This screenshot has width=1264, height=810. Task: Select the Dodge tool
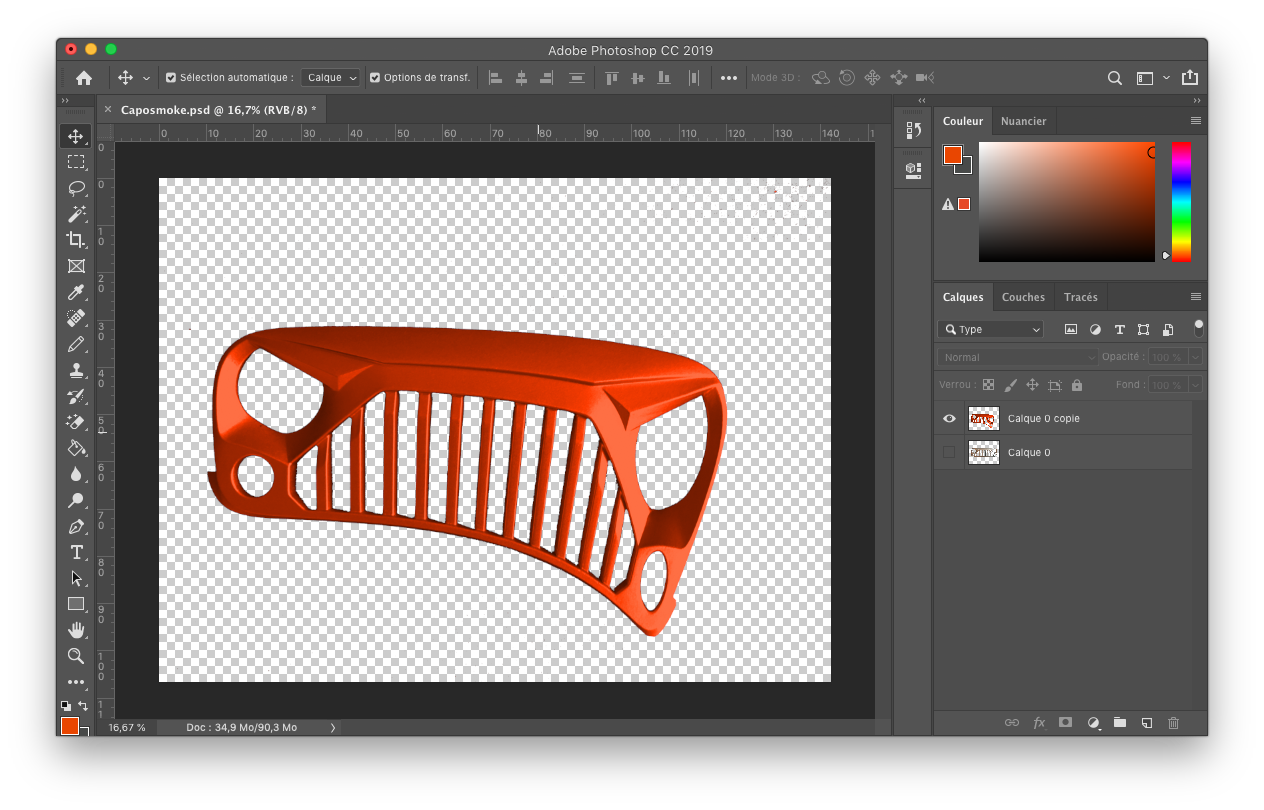click(76, 500)
